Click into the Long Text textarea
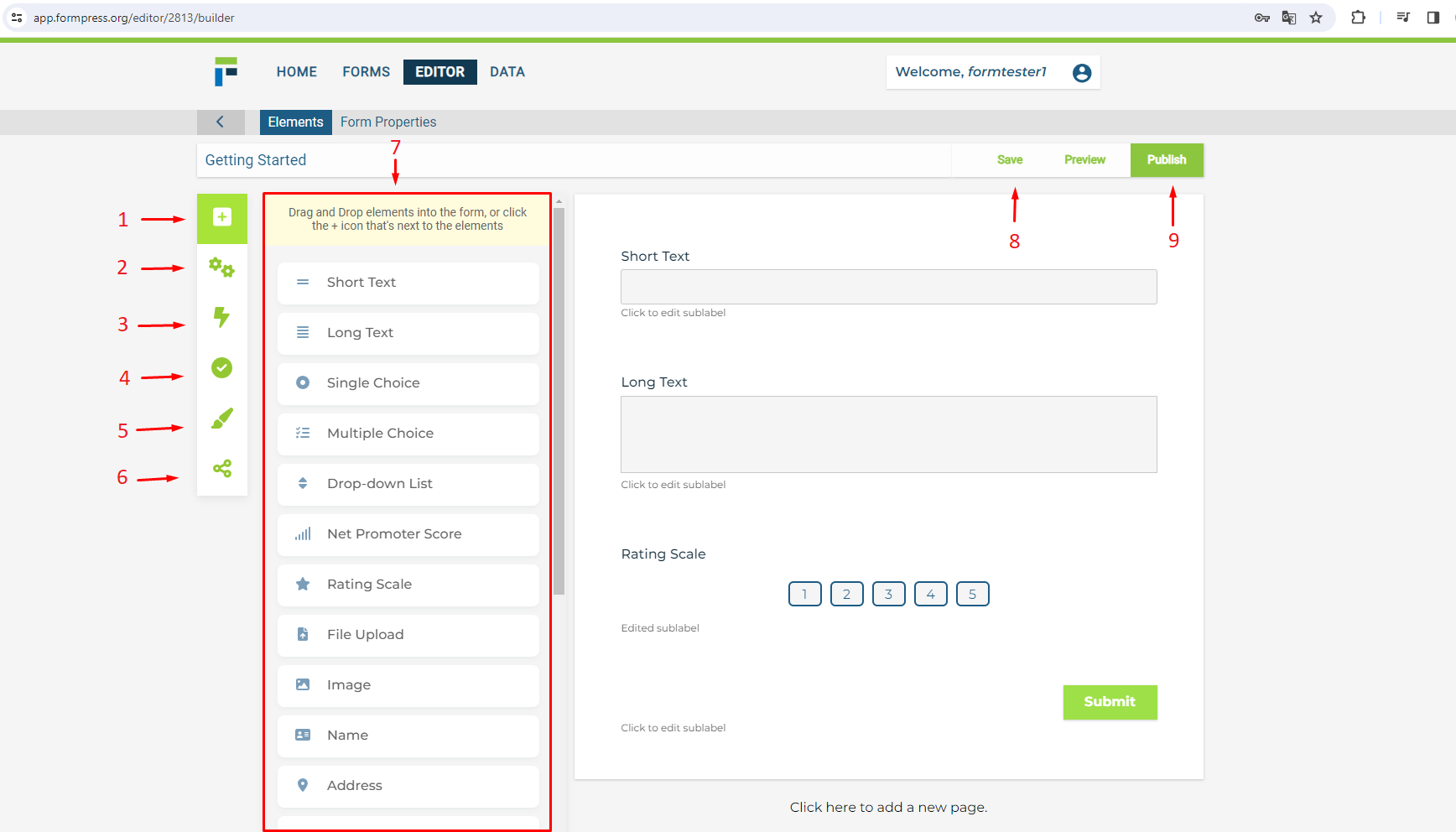This screenshot has height=832, width=1456. click(889, 434)
